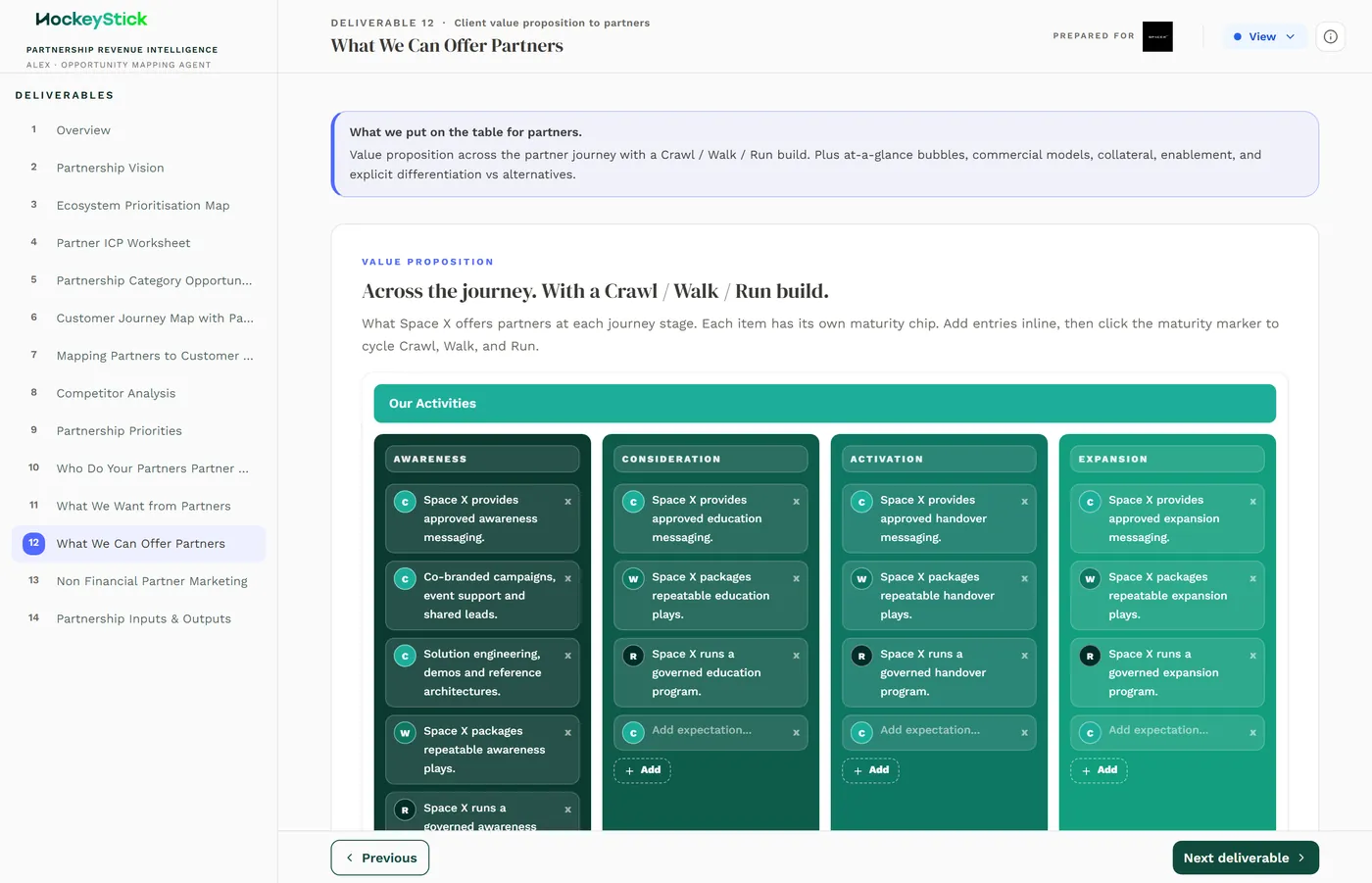Remove 'repeatable awareness plays' item
Image resolution: width=1372 pixels, height=883 pixels.
click(567, 733)
